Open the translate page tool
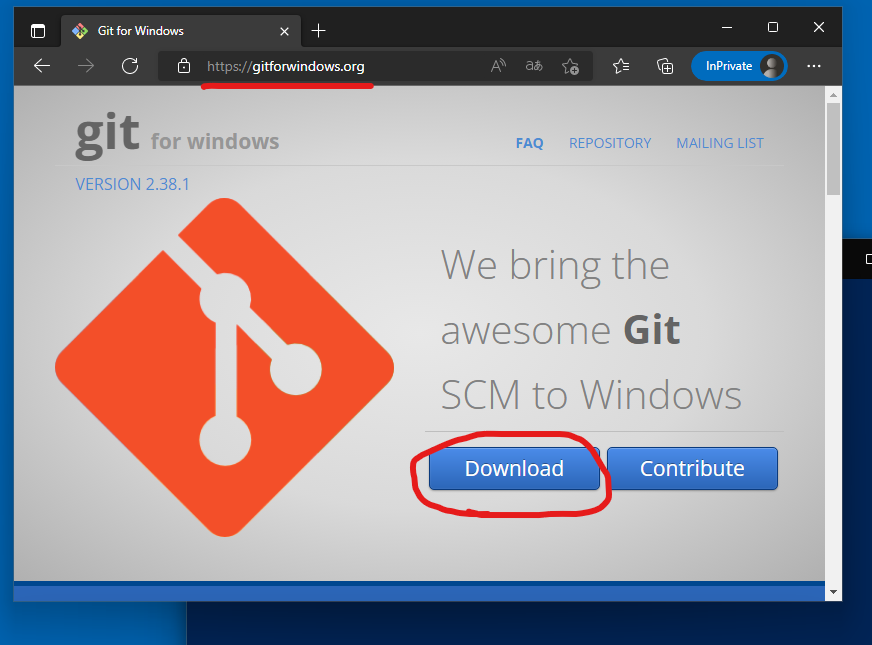This screenshot has height=645, width=872. 533,66
